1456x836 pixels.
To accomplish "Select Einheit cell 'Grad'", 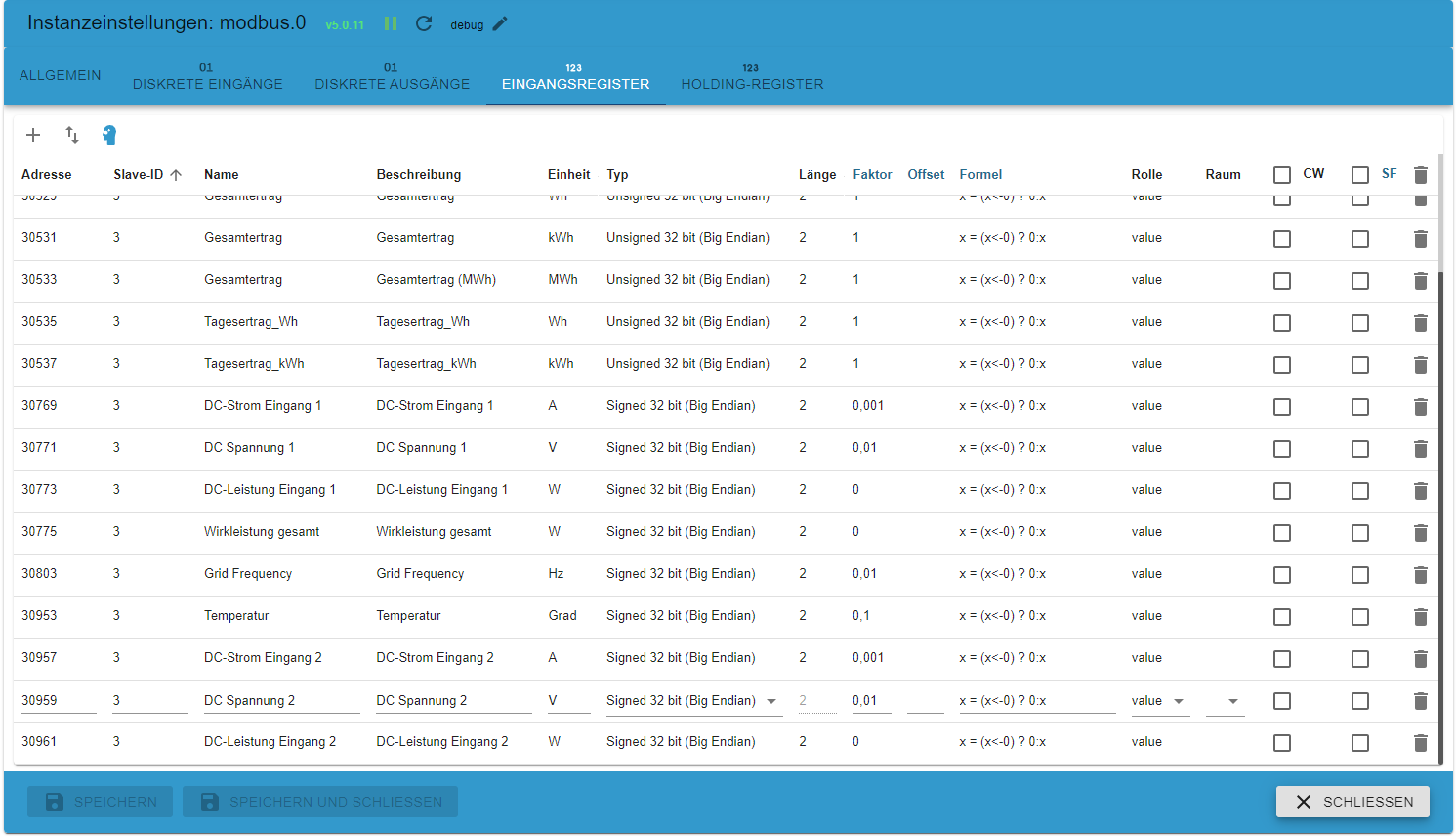I will (x=562, y=616).
